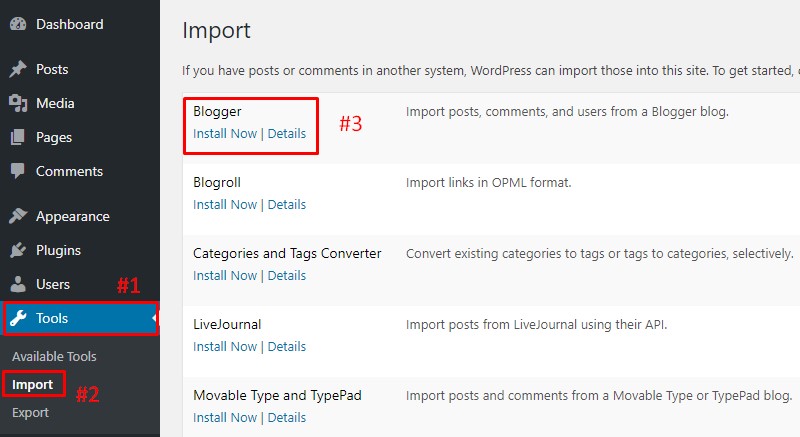Open Details for Categories and Tags Converter
This screenshot has width=800, height=437.
[287, 275]
